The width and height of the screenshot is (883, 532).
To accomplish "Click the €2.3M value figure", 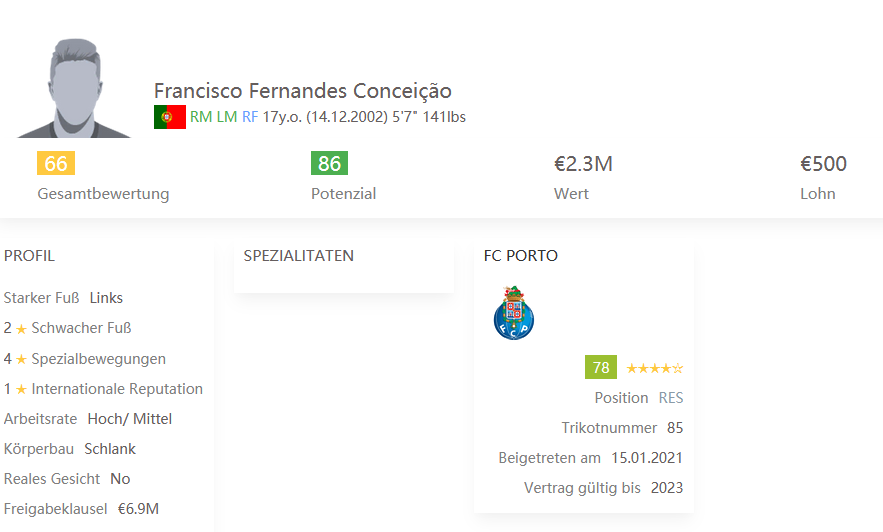I will pyautogui.click(x=583, y=164).
